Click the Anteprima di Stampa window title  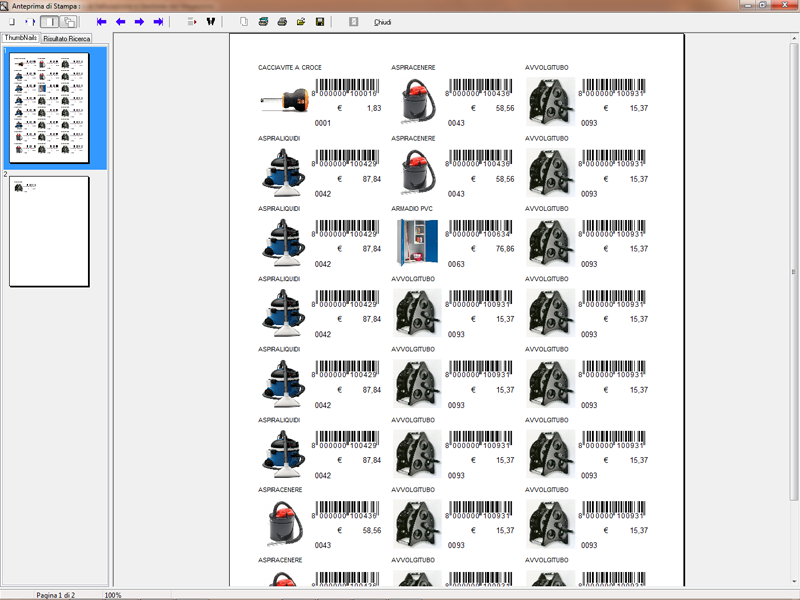pyautogui.click(x=46, y=6)
